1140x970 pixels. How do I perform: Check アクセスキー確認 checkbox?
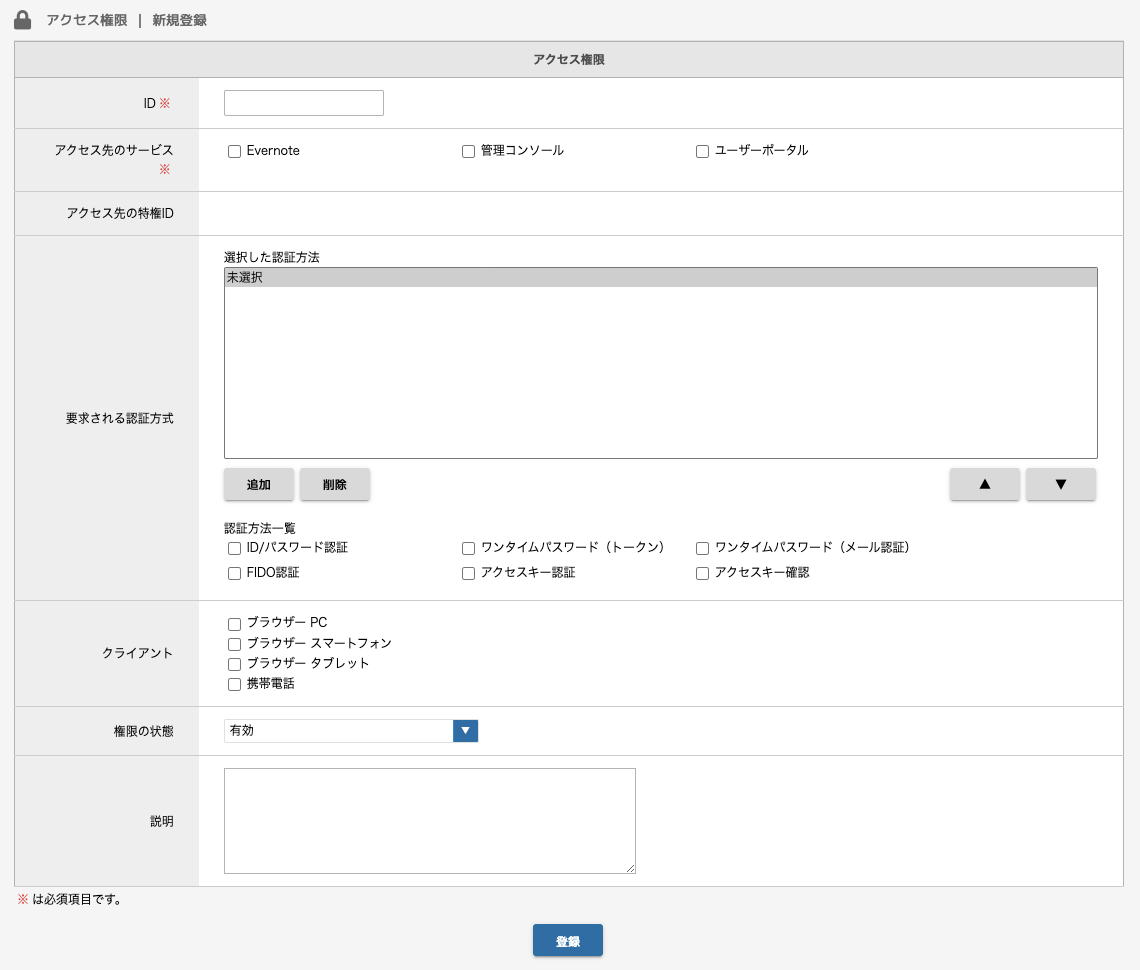[702, 574]
